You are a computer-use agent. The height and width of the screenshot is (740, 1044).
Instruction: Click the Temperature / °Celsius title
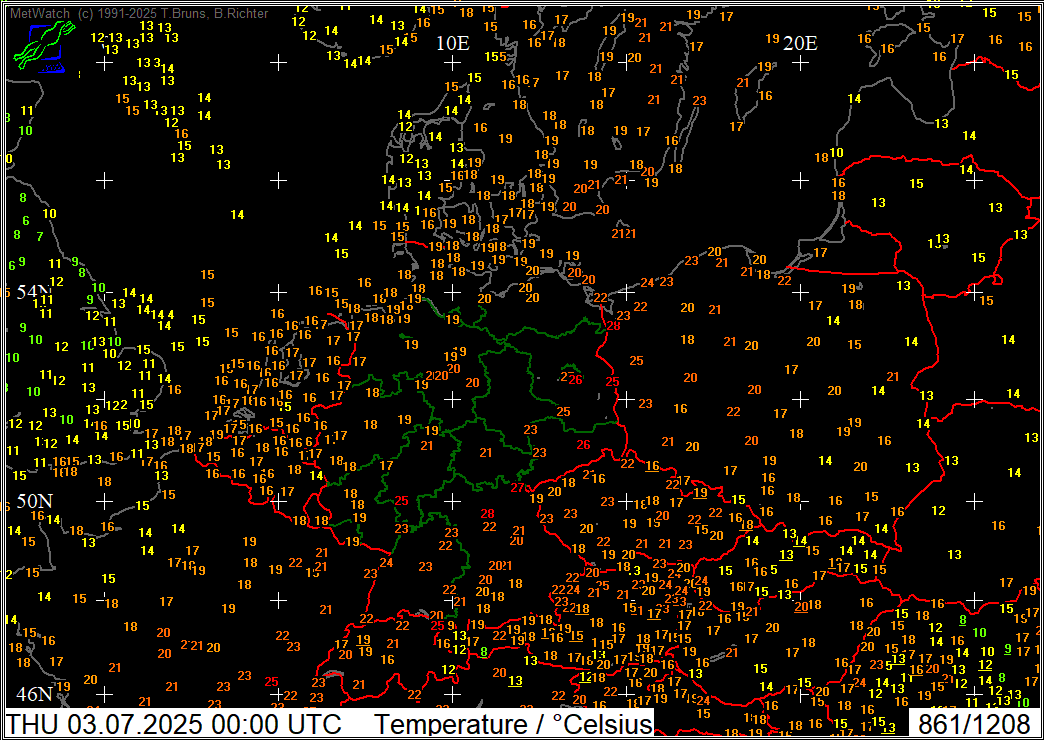pyautogui.click(x=513, y=724)
